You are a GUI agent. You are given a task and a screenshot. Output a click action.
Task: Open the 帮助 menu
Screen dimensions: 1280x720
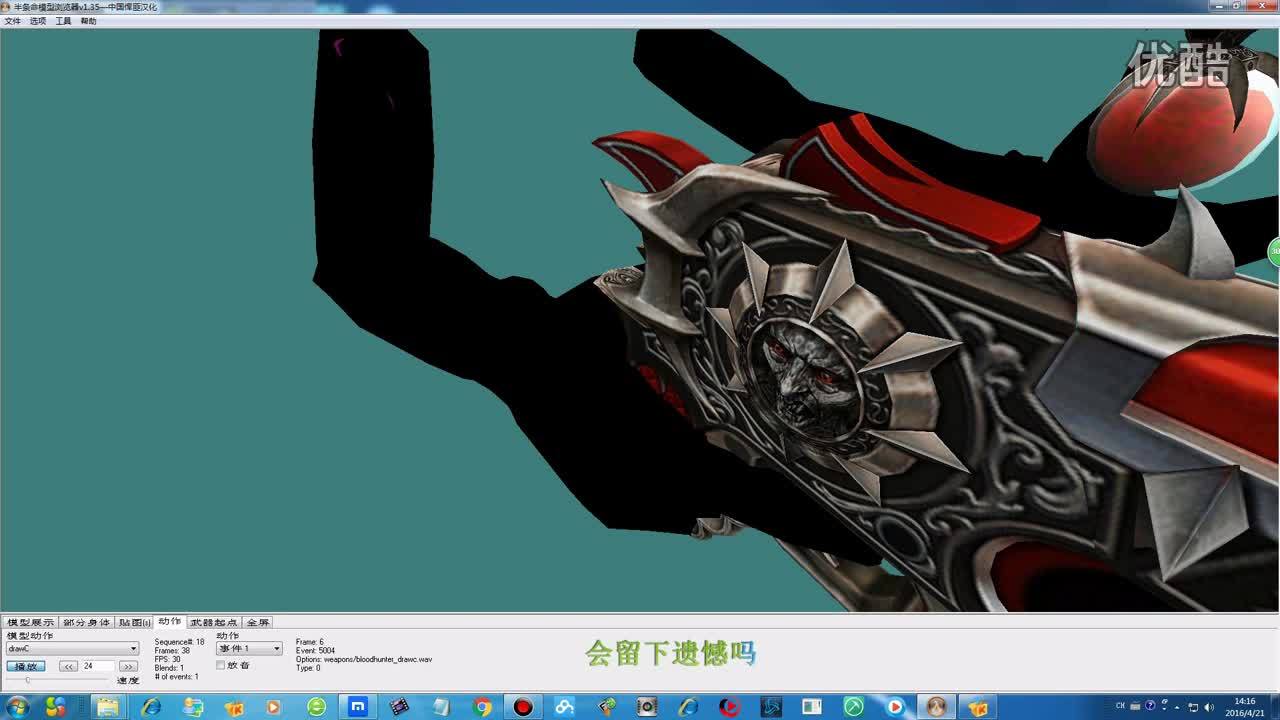click(88, 21)
